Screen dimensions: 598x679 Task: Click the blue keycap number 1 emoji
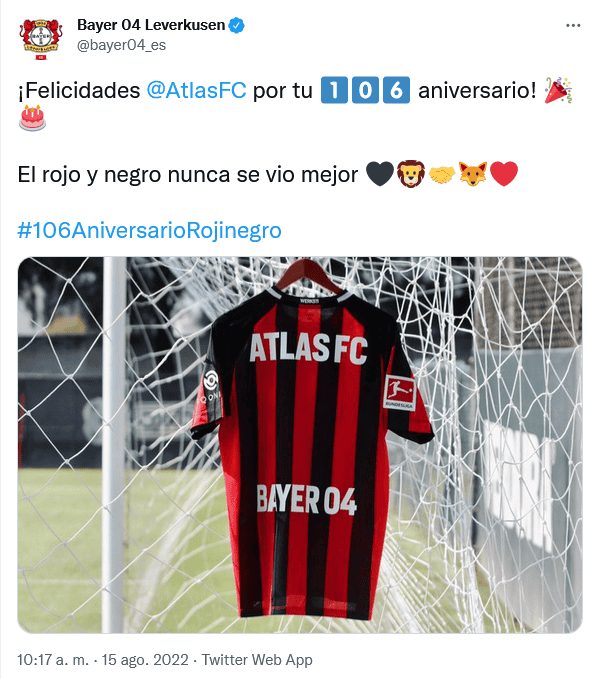pyautogui.click(x=334, y=90)
